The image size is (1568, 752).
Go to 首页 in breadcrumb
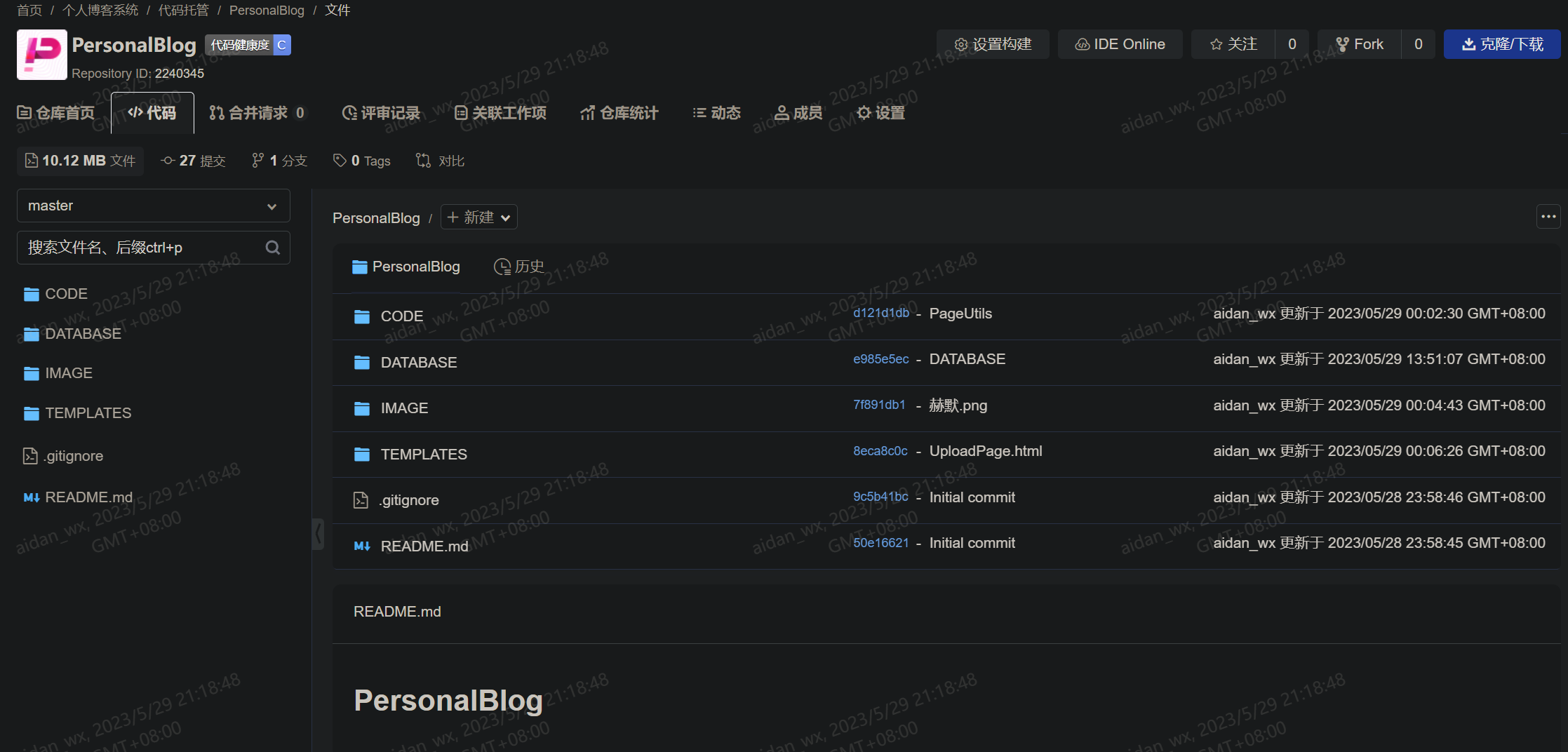(x=29, y=11)
